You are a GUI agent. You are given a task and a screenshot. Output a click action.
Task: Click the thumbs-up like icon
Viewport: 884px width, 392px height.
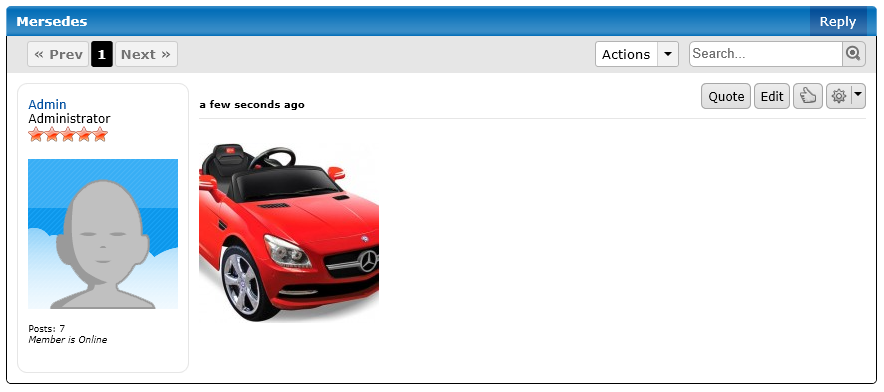[807, 96]
